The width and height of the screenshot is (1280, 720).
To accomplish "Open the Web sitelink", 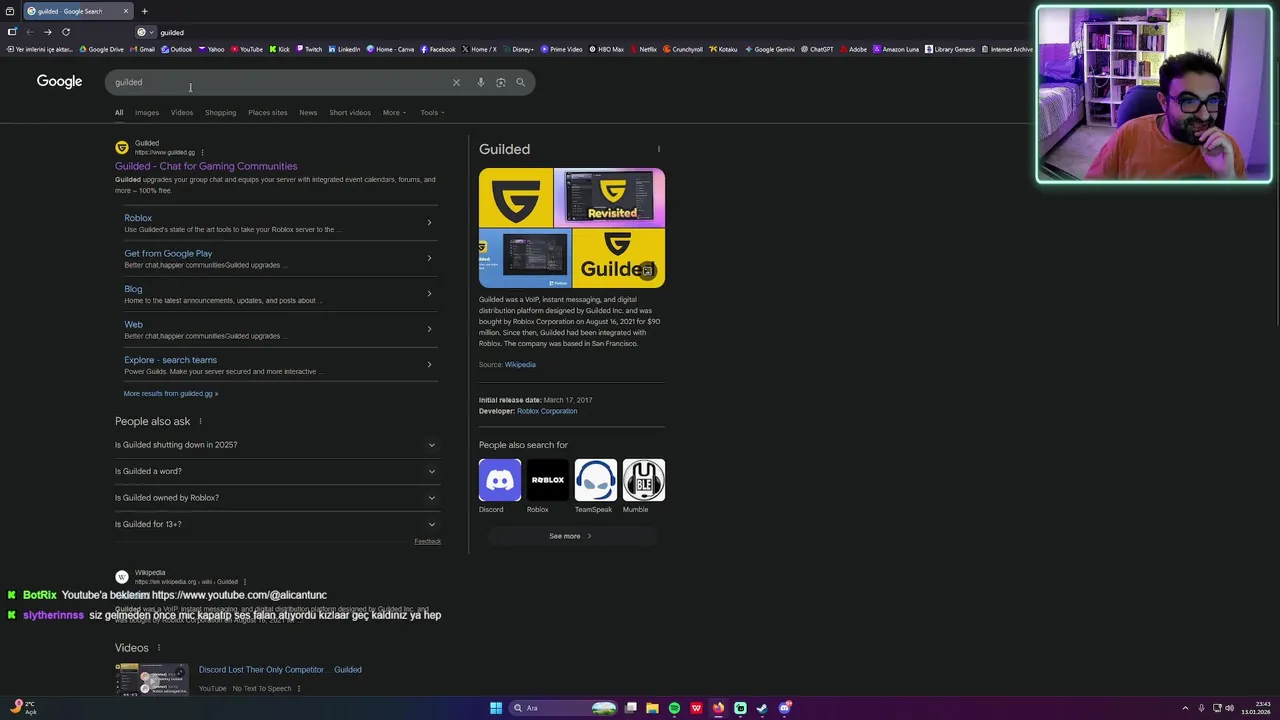I will click(133, 324).
